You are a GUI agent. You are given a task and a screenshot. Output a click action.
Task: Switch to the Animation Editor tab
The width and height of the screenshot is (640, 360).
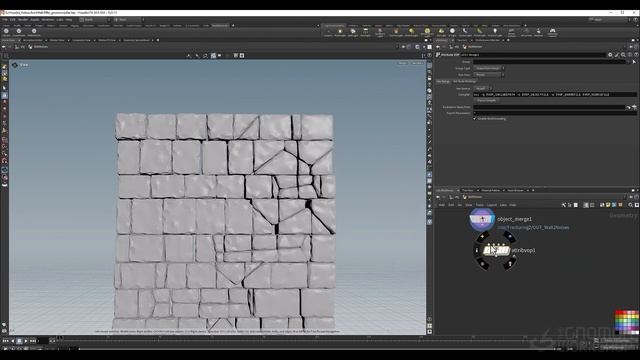coord(33,40)
